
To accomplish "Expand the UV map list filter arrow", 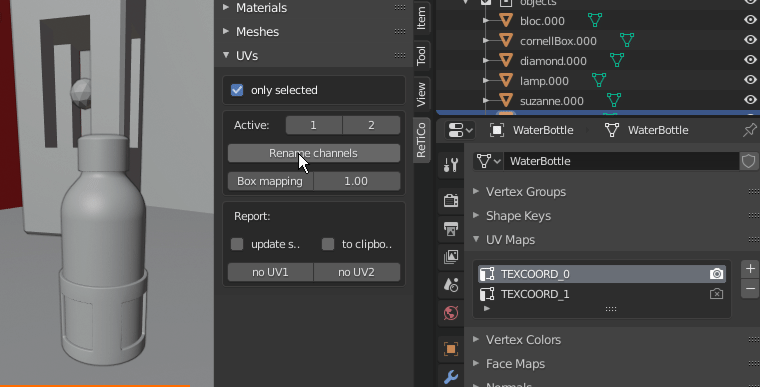I will click(487, 308).
